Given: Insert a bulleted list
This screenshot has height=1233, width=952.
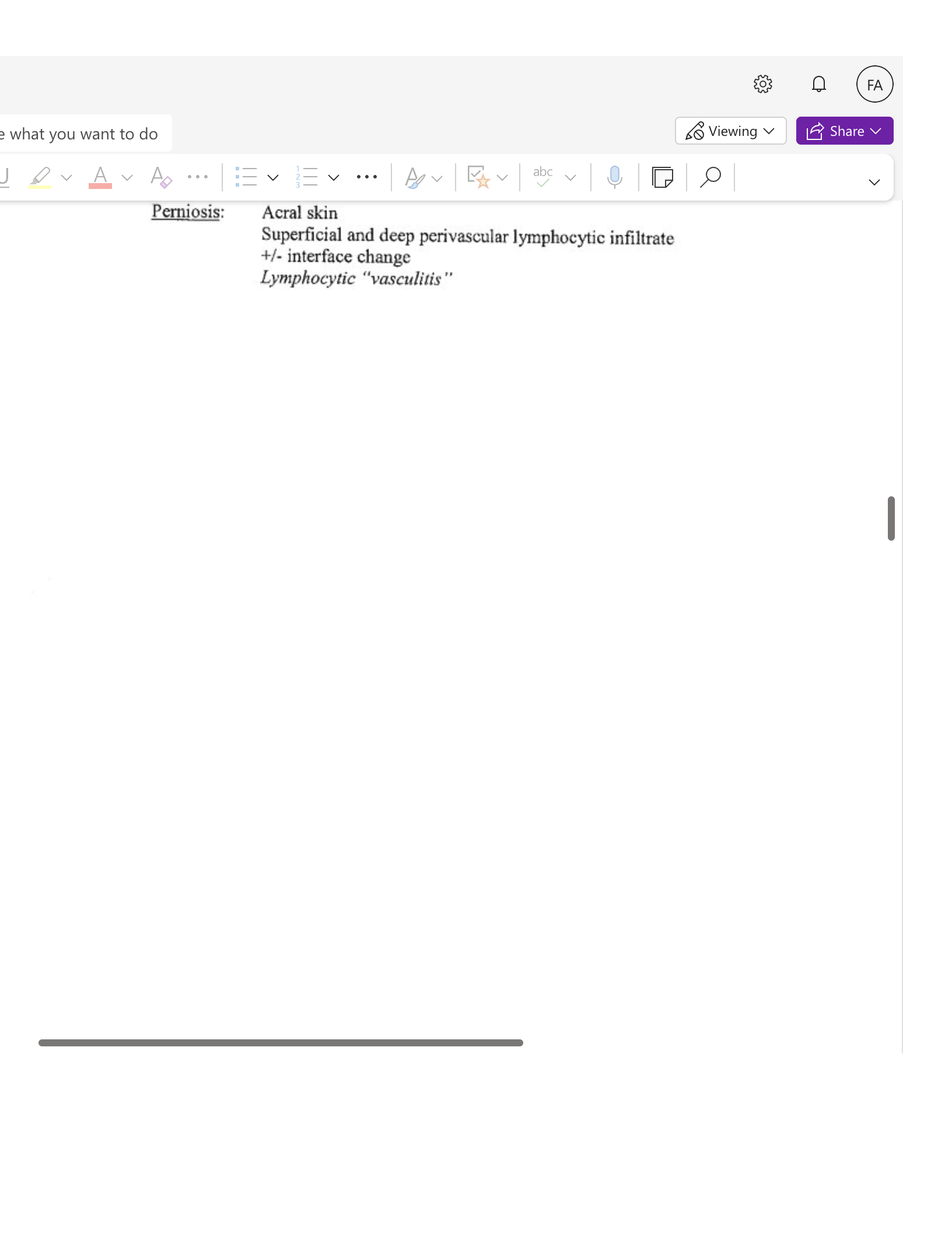Looking at the screenshot, I should tap(246, 177).
